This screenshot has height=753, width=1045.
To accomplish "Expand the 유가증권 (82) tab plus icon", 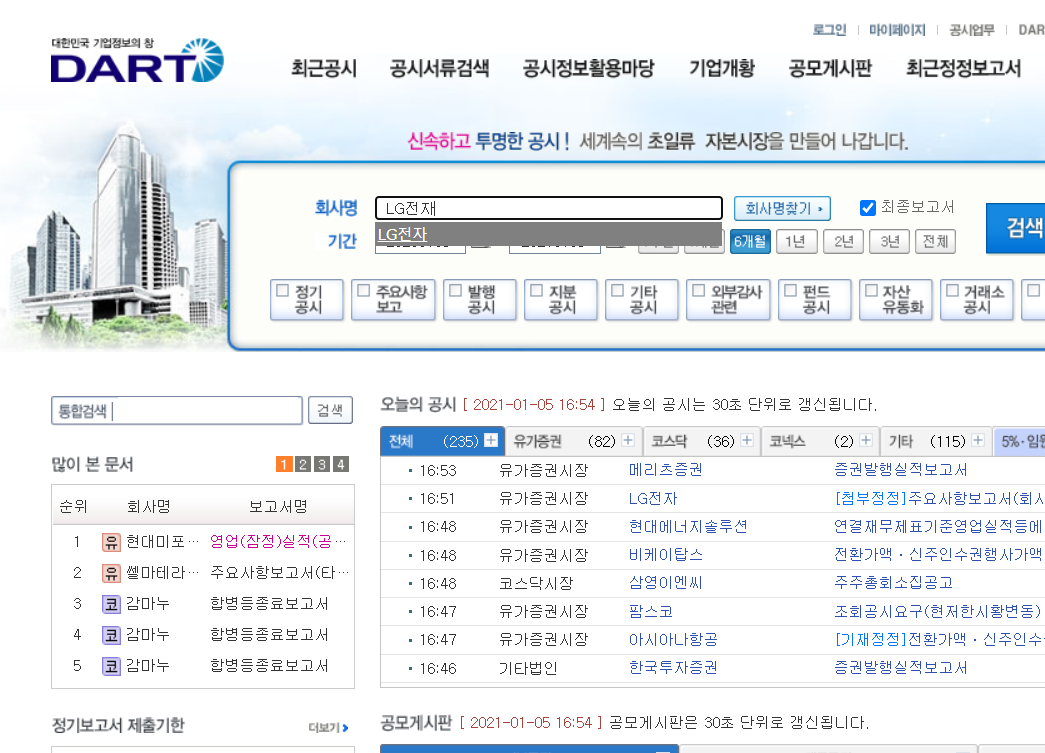I will [x=628, y=440].
